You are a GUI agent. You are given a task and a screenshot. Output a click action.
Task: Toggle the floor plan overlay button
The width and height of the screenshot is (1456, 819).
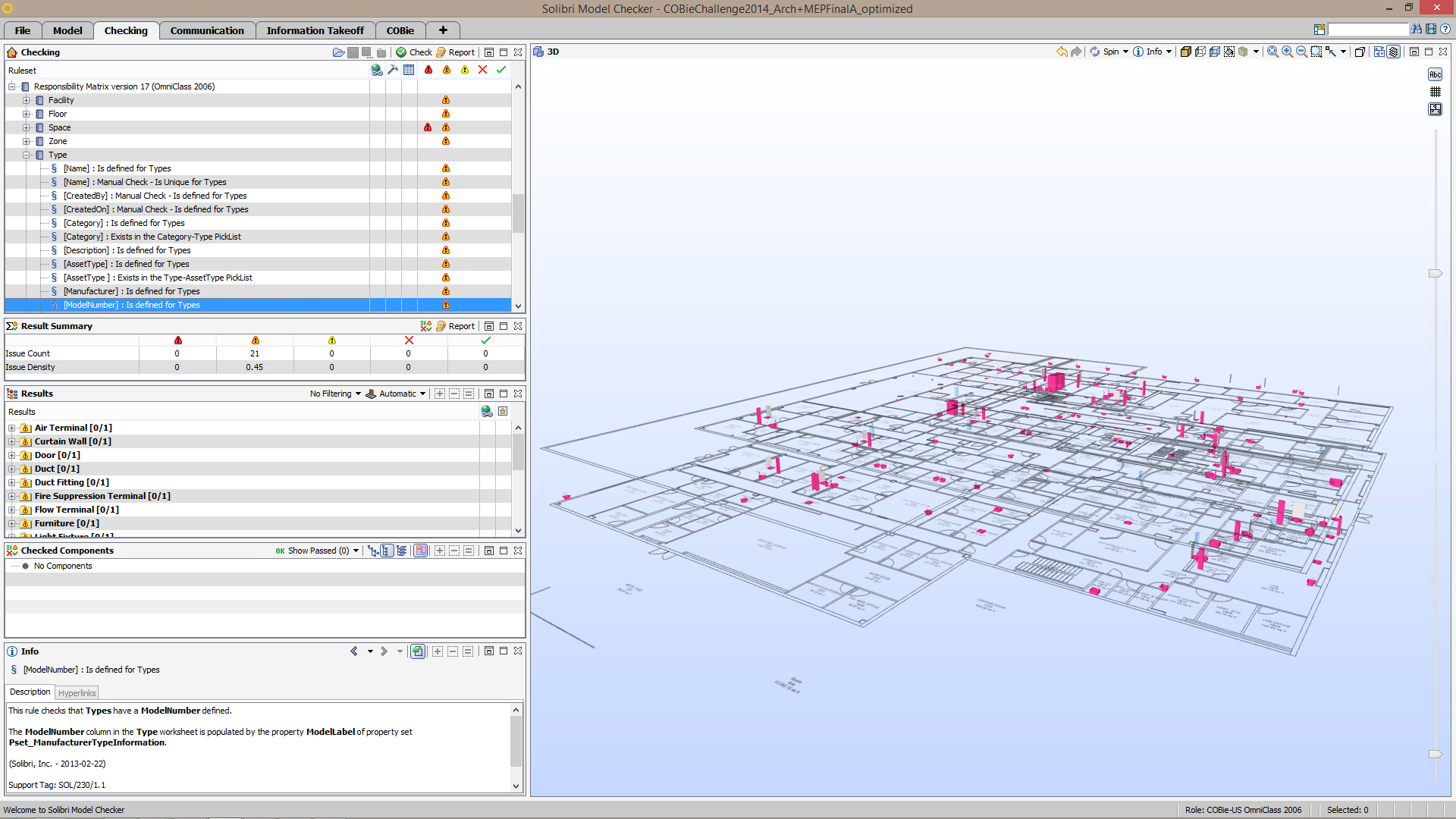[1435, 109]
